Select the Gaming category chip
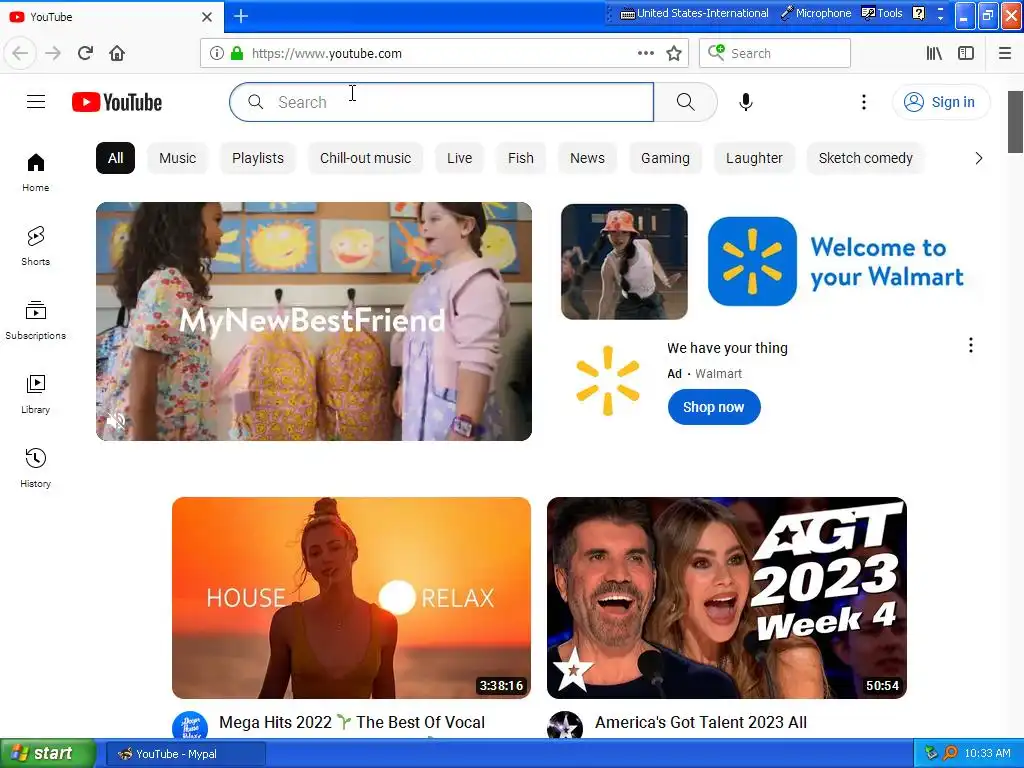1024x768 pixels. pos(665,158)
